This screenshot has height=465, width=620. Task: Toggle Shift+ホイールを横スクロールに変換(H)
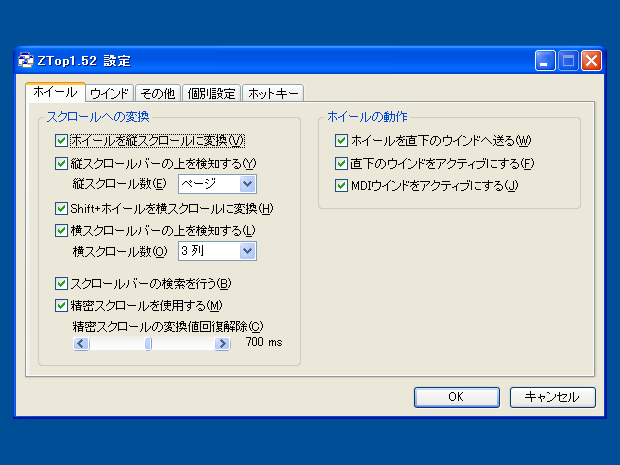tap(61, 208)
